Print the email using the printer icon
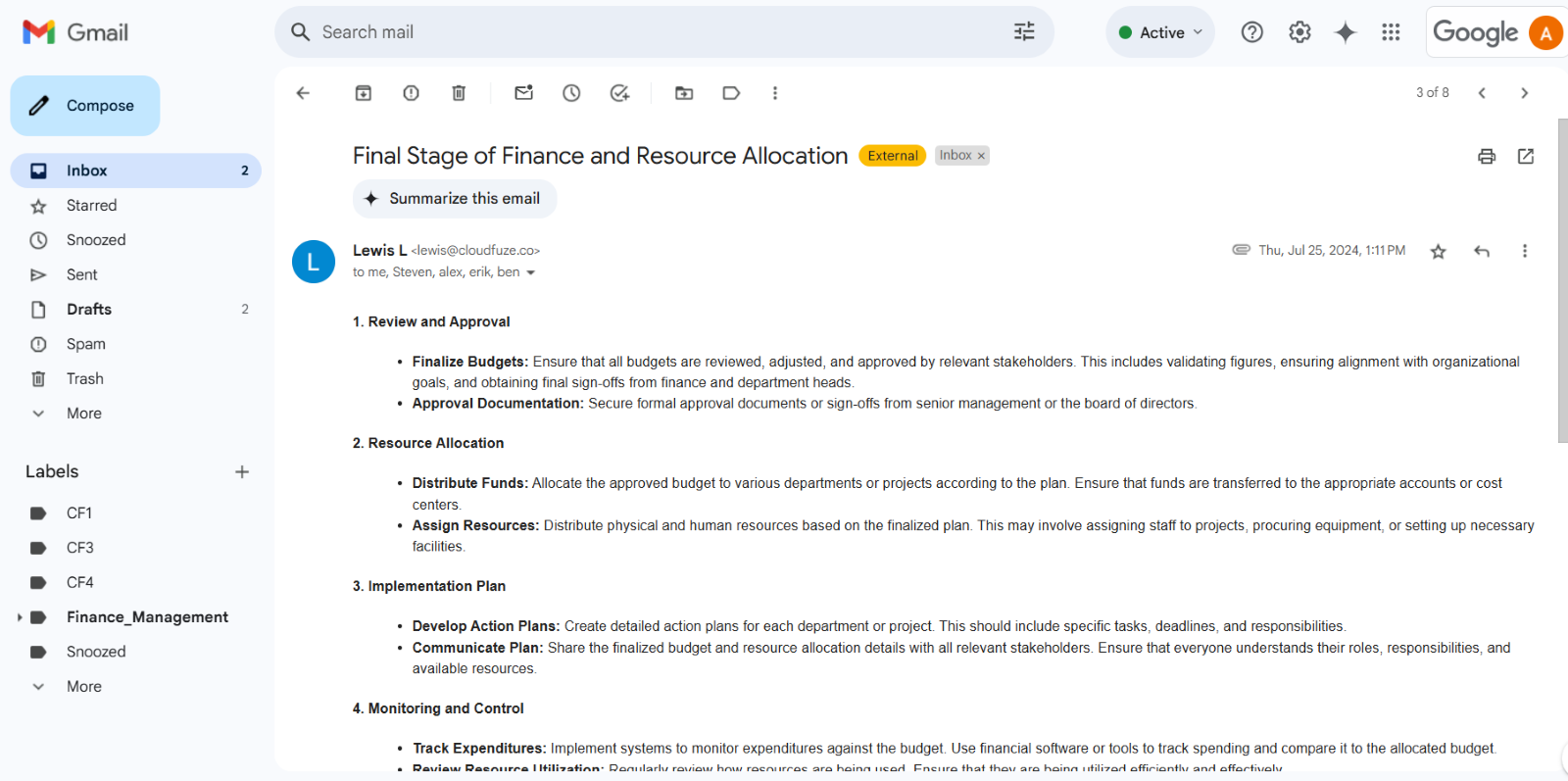 click(x=1487, y=157)
